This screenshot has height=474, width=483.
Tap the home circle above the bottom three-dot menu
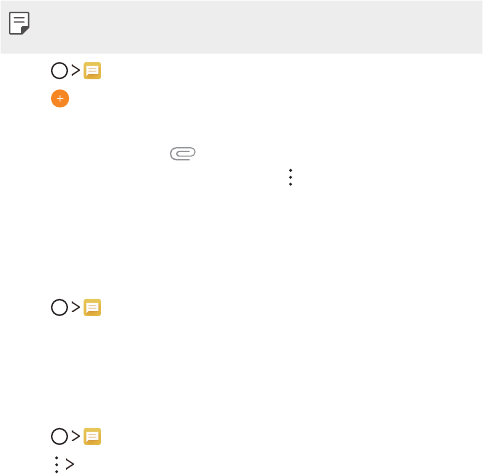point(59,436)
